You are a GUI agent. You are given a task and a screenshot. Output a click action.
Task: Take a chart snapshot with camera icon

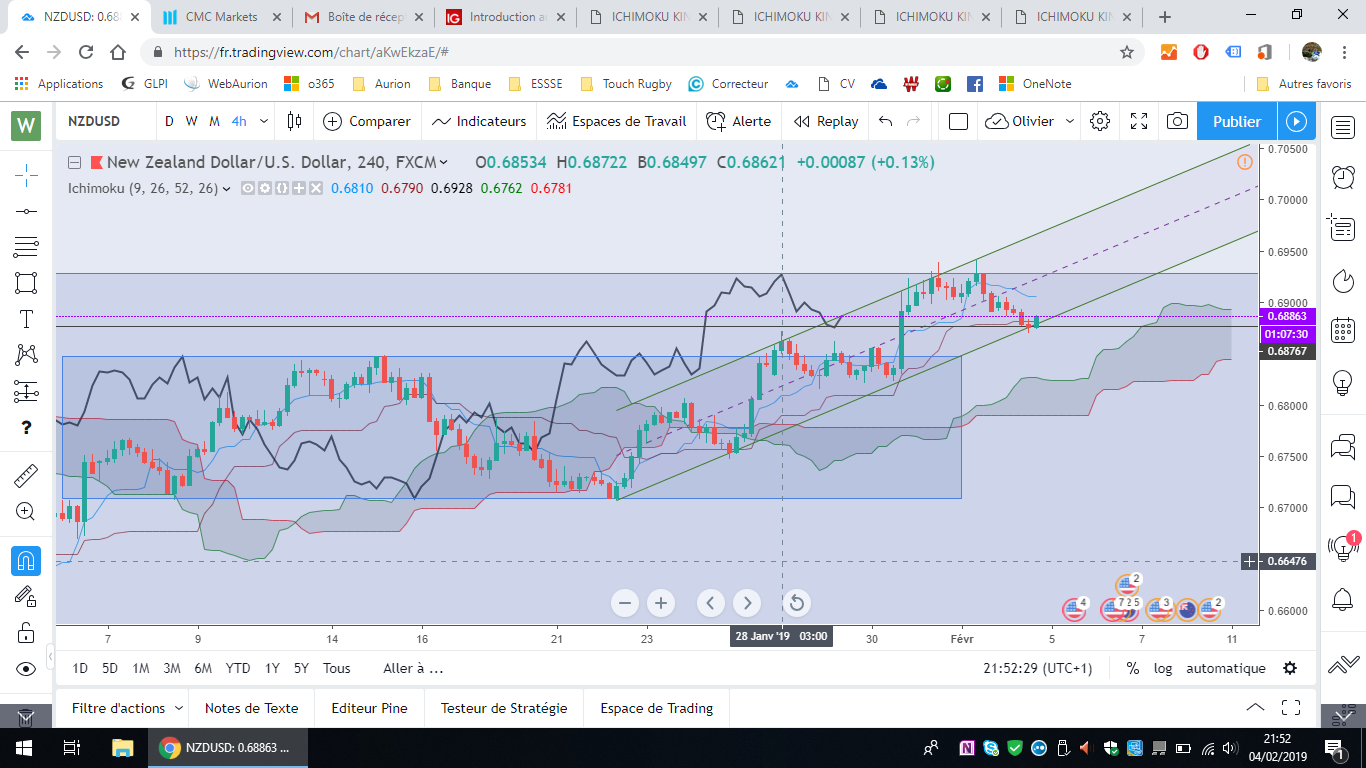tap(1177, 121)
